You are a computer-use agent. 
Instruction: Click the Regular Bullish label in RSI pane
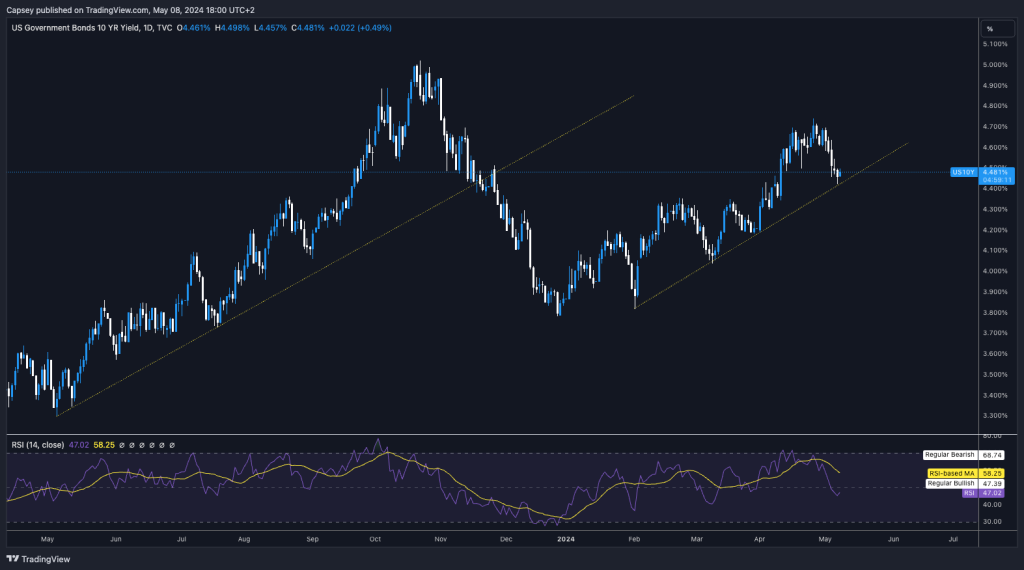point(949,483)
